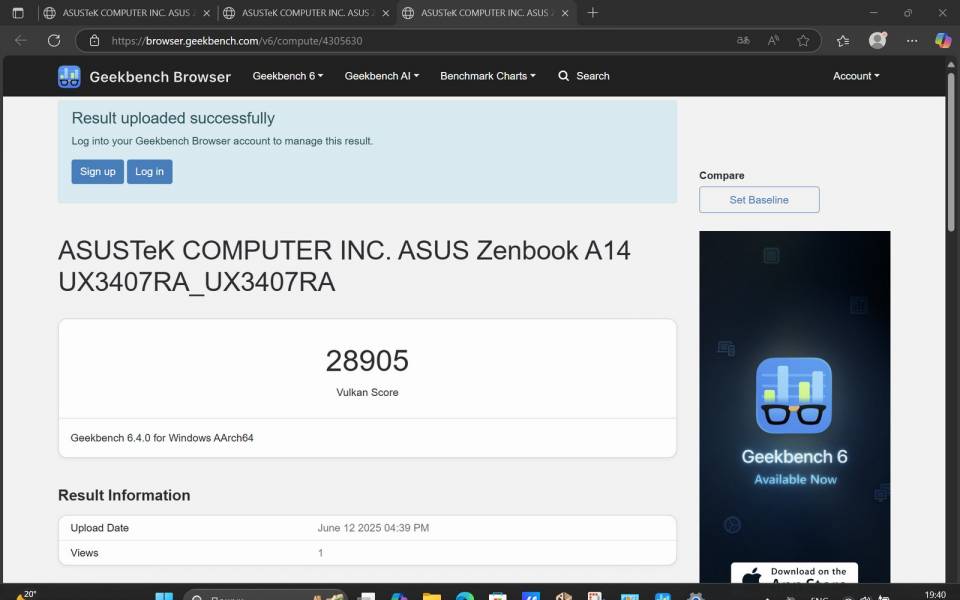
Task: Open Settings and more ellipsis menu
Action: (912, 40)
